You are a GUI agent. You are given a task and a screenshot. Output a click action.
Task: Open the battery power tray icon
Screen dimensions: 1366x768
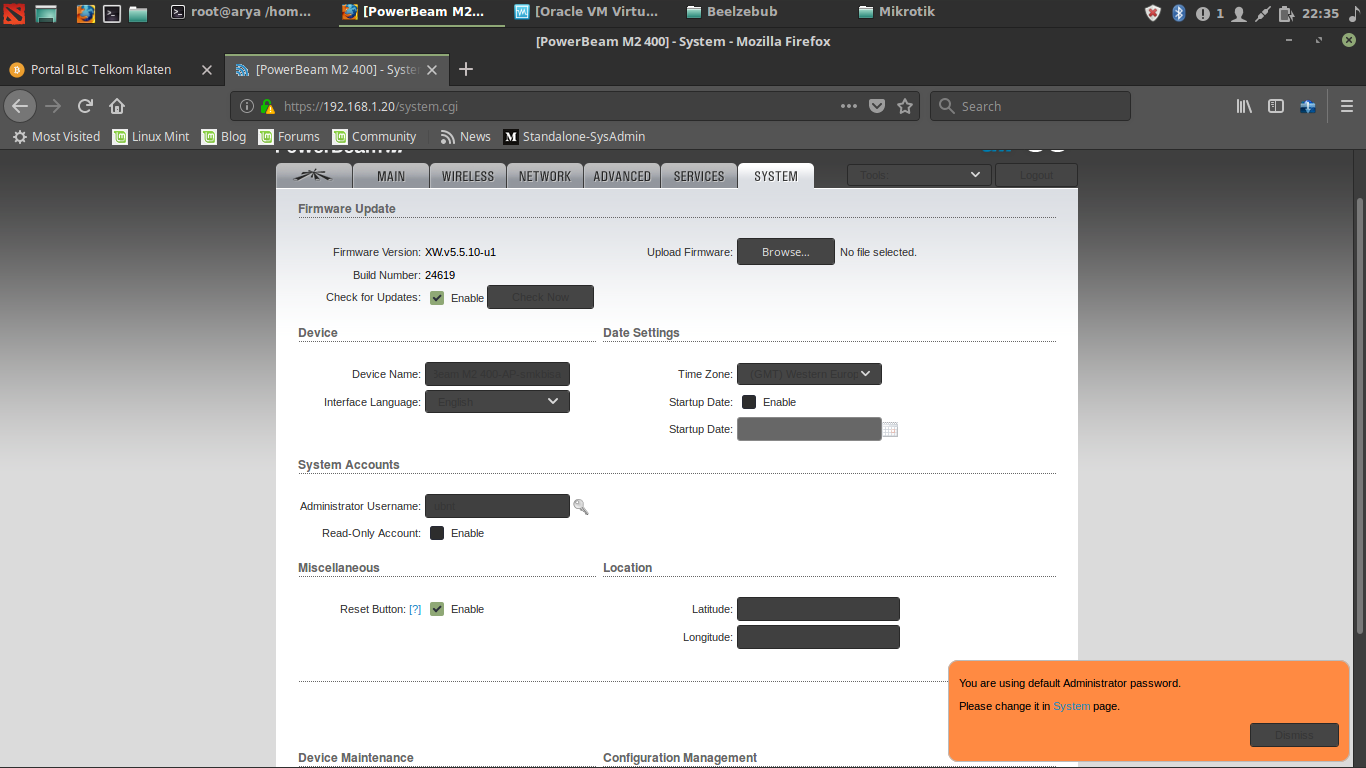[x=1286, y=13]
